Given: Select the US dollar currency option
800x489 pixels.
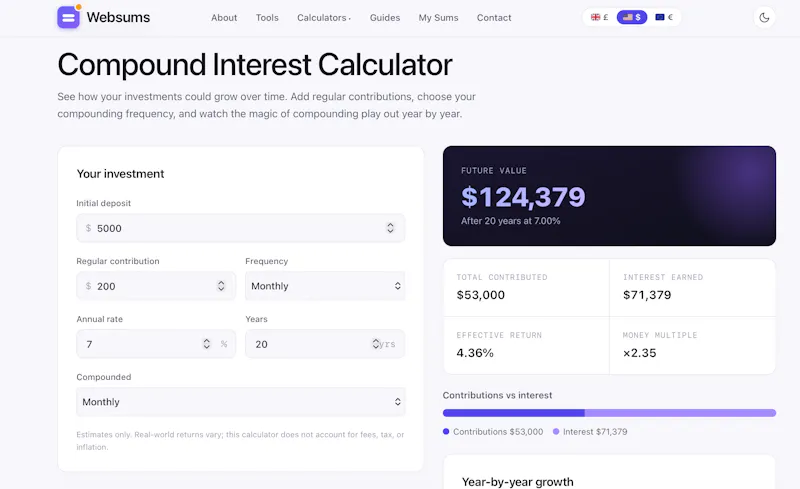Looking at the screenshot, I should pos(632,17).
